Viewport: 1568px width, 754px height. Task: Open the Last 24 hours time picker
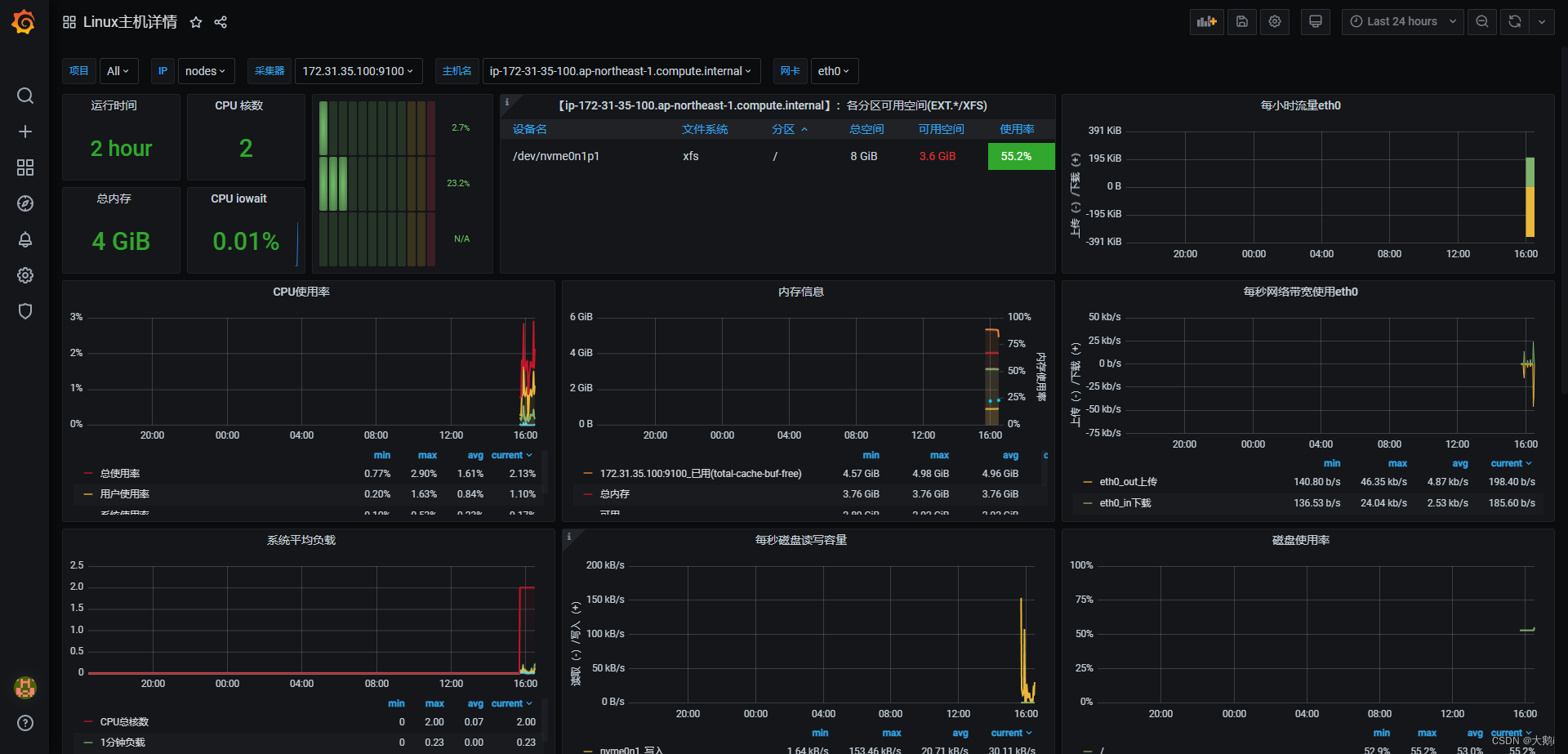1404,22
